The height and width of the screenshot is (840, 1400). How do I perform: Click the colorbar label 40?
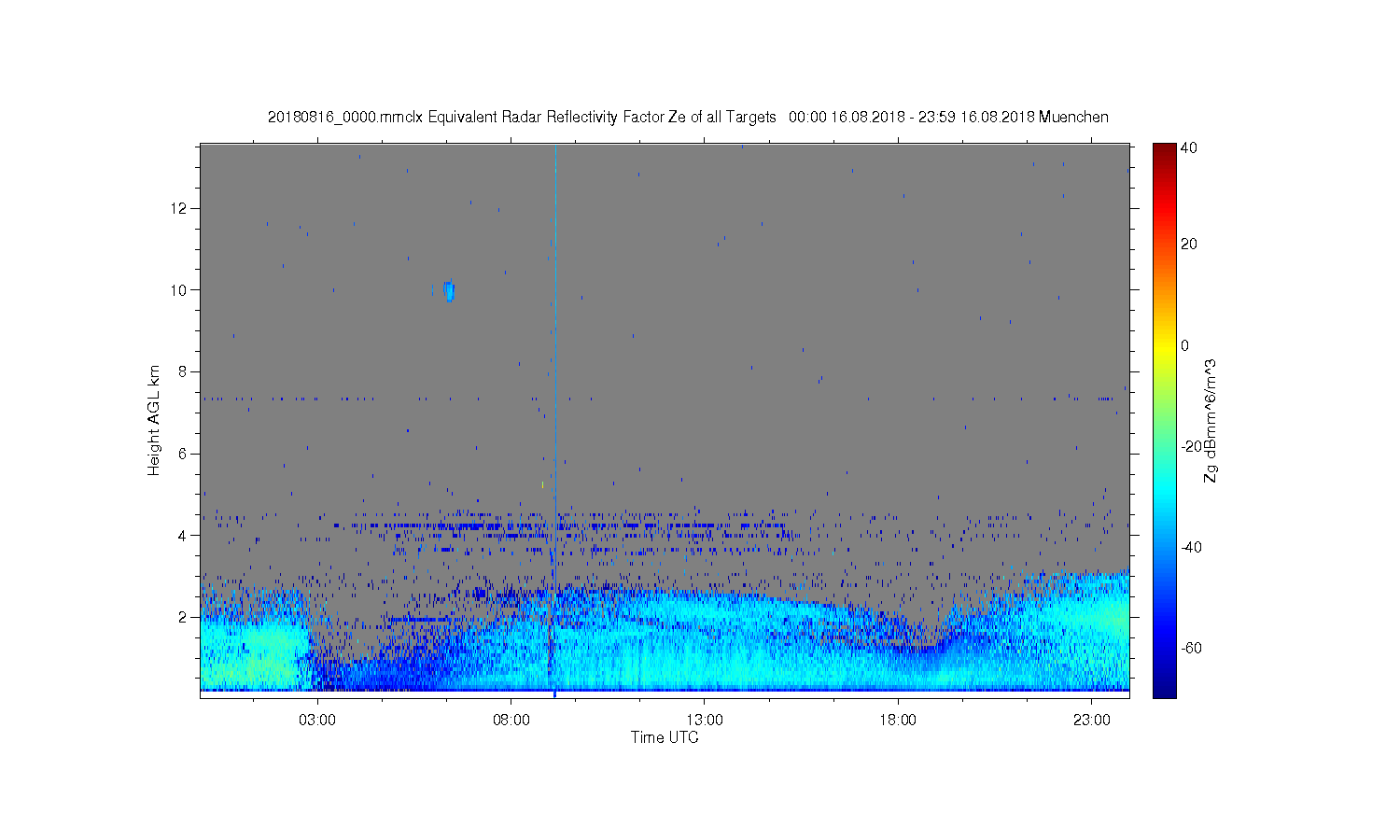point(1189,147)
